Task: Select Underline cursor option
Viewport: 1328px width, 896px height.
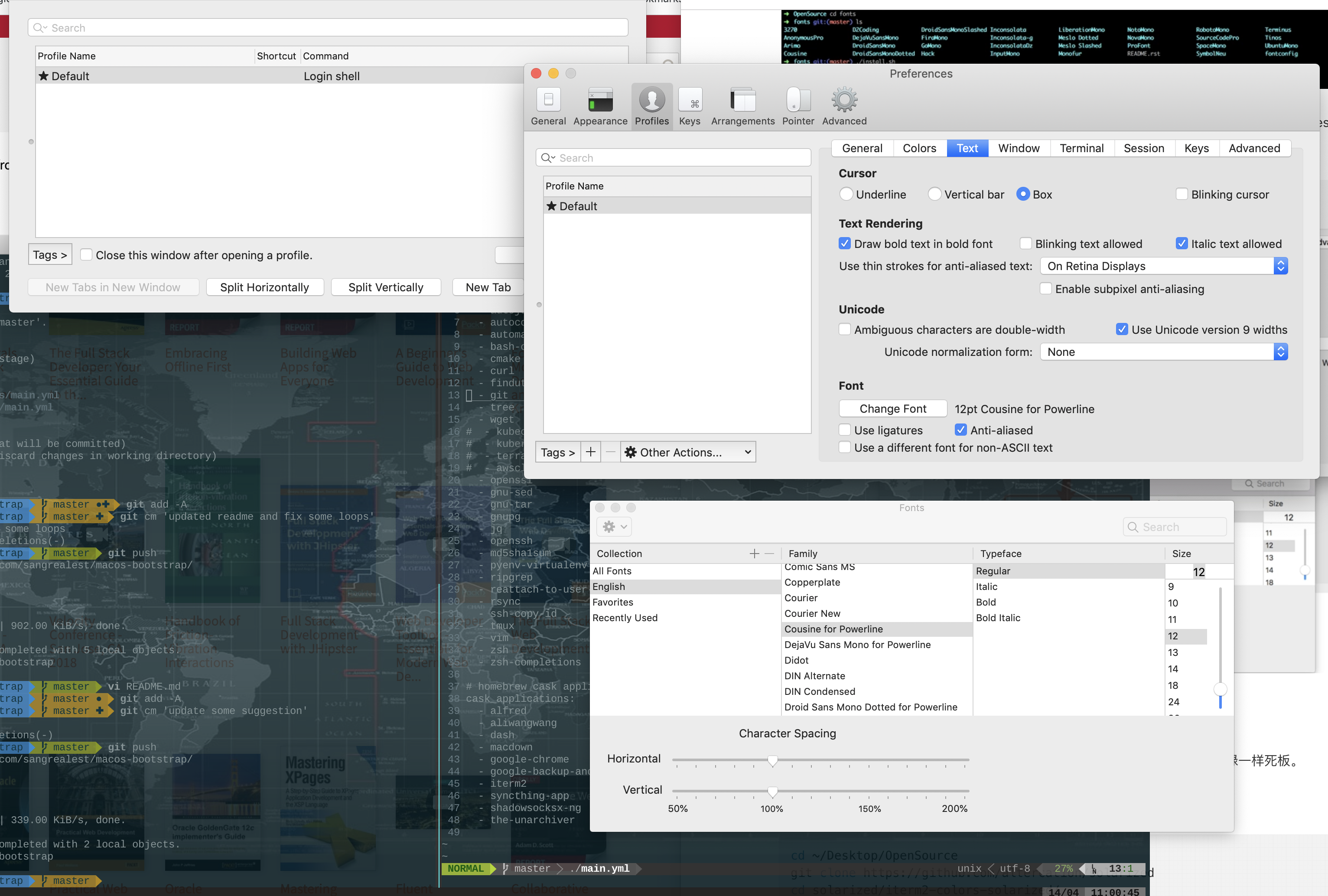Action: coord(846,194)
